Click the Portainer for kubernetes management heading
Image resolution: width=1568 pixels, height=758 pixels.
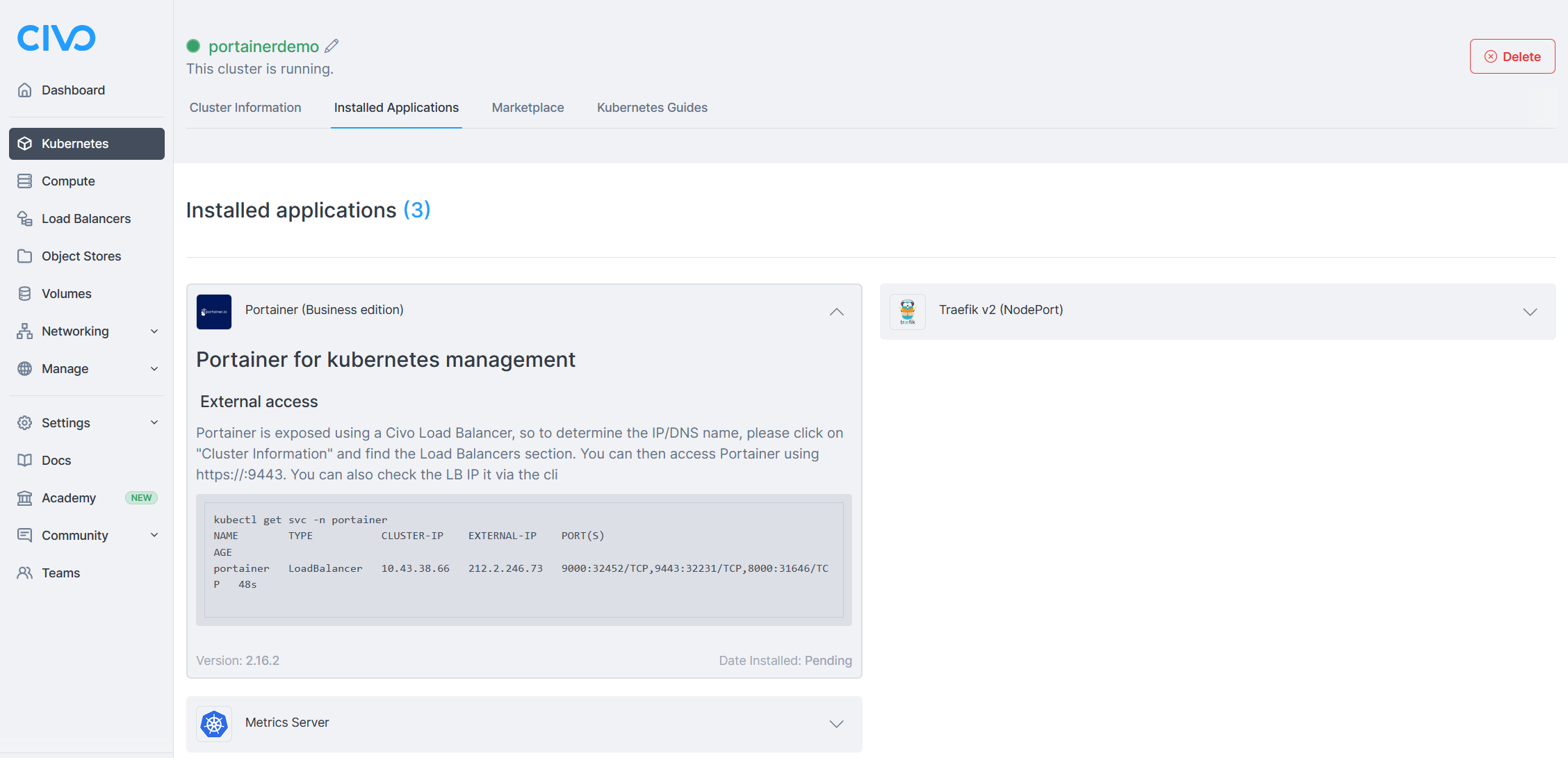pos(386,360)
